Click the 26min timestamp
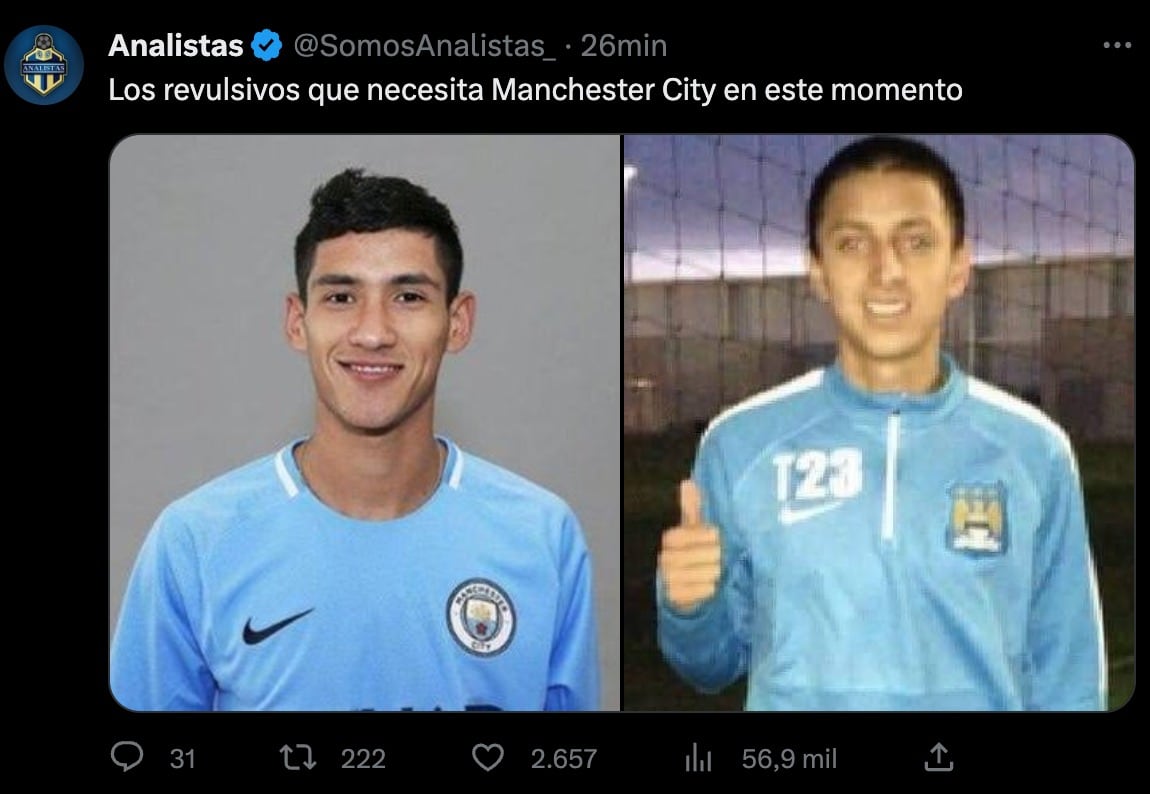 click(x=623, y=46)
